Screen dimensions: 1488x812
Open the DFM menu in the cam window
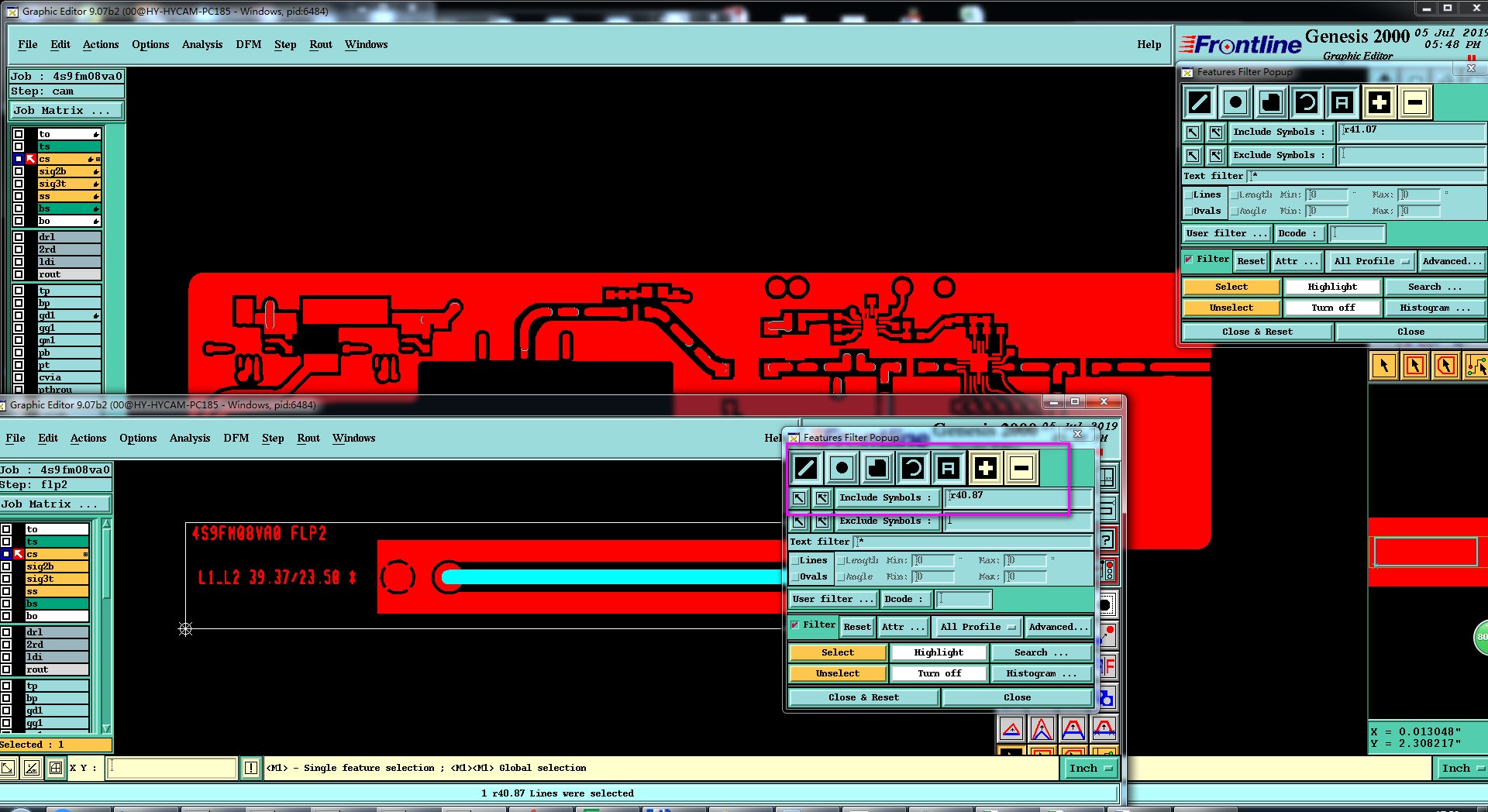pyautogui.click(x=249, y=45)
